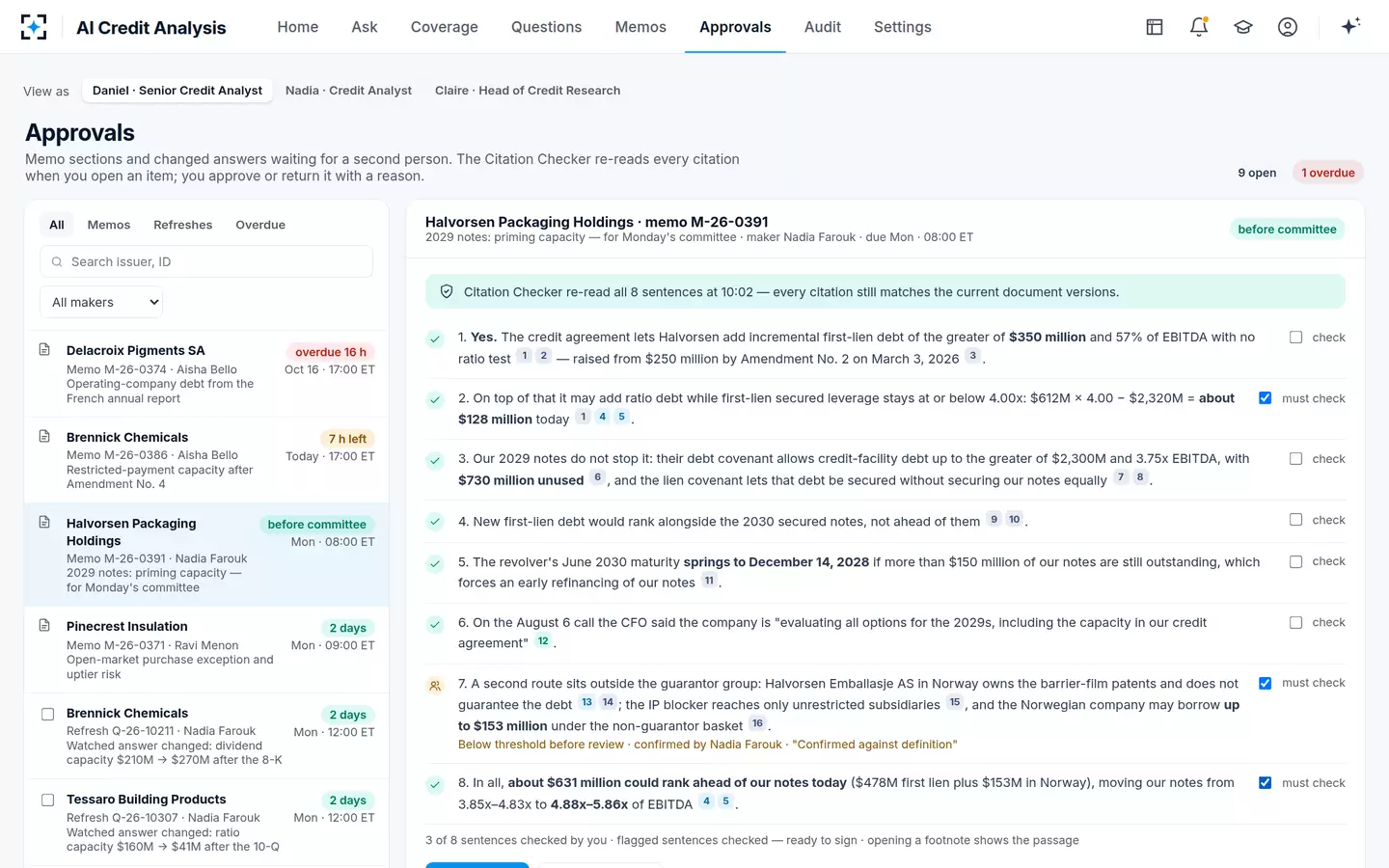Select checkbox for Brennick Chemicals refresh Q-26-10211

point(47,714)
